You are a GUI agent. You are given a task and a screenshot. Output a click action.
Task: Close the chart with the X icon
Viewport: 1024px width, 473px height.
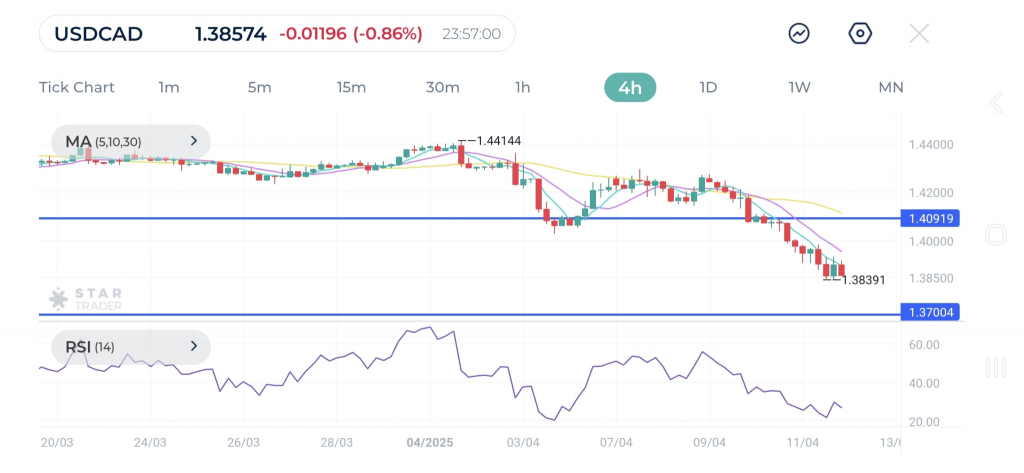pos(919,33)
